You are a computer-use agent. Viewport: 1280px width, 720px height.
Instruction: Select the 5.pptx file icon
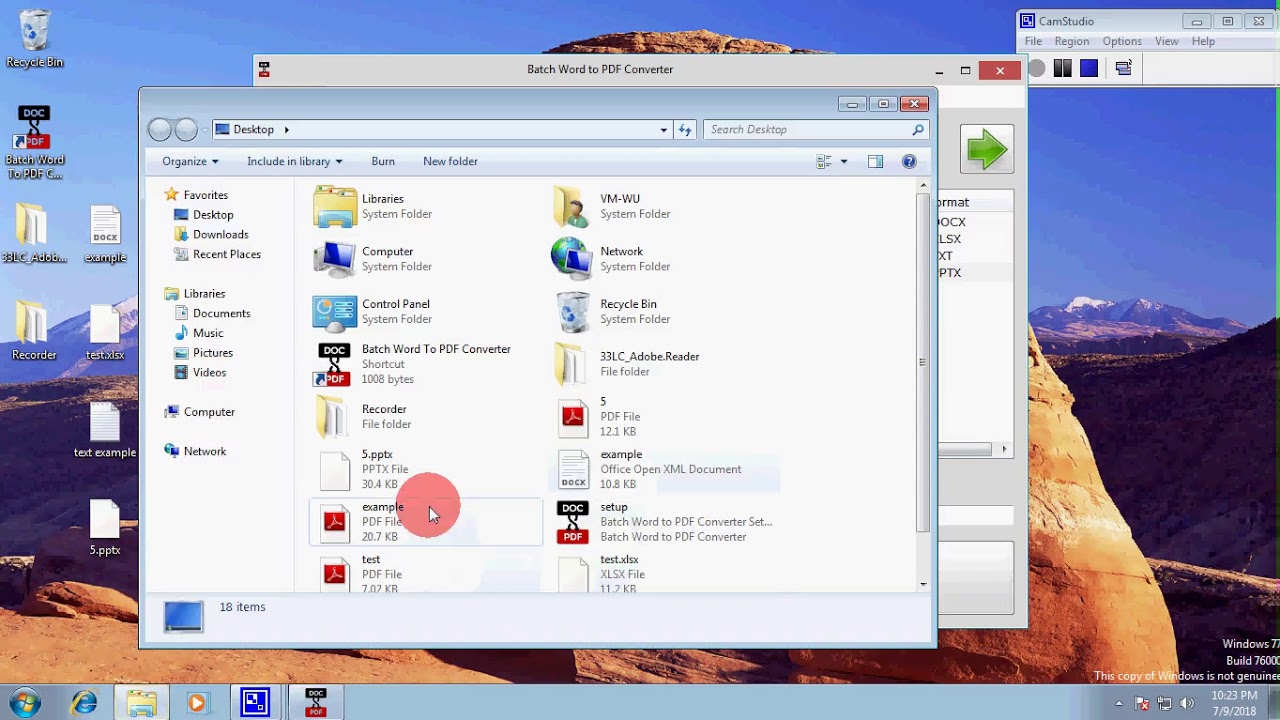[334, 469]
